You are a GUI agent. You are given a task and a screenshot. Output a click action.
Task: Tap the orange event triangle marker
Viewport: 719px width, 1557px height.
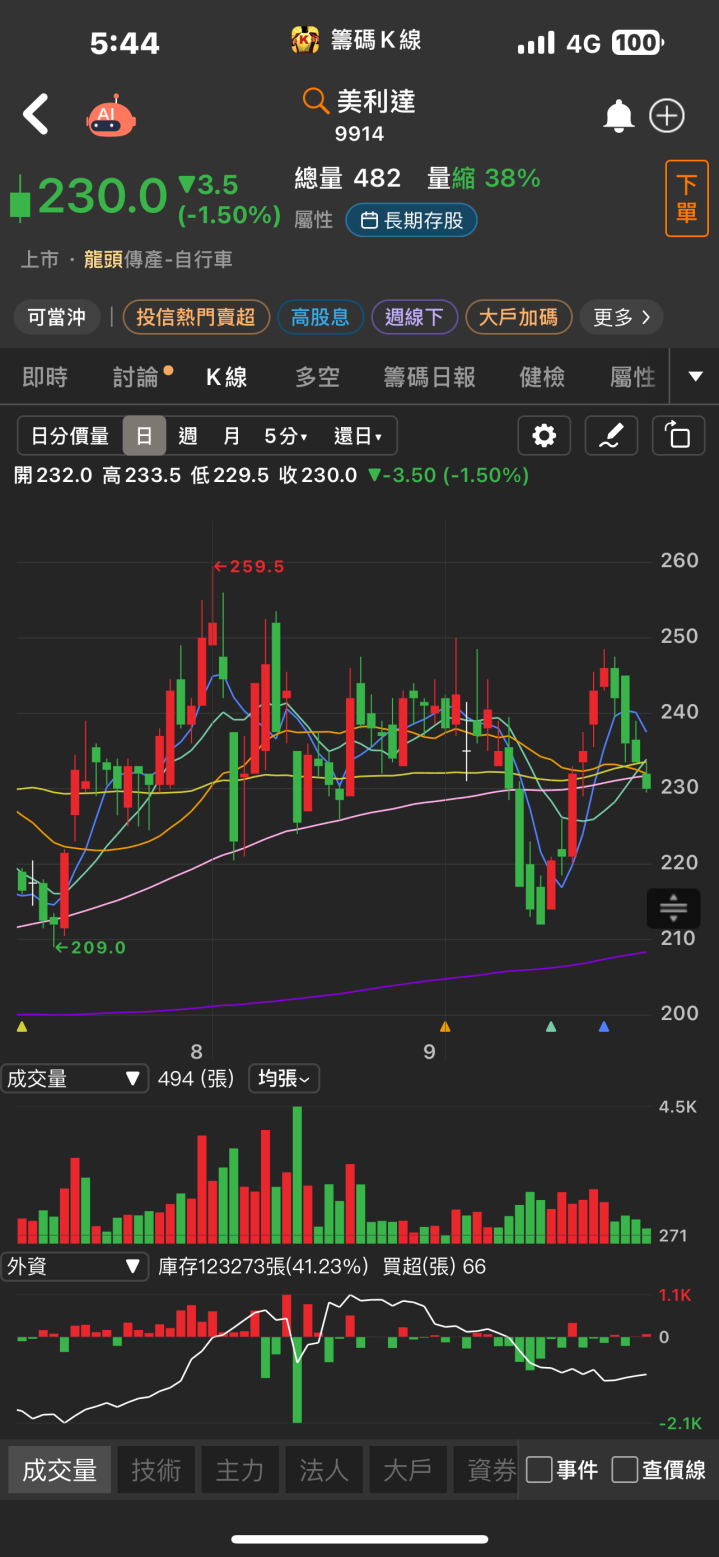point(445,1026)
